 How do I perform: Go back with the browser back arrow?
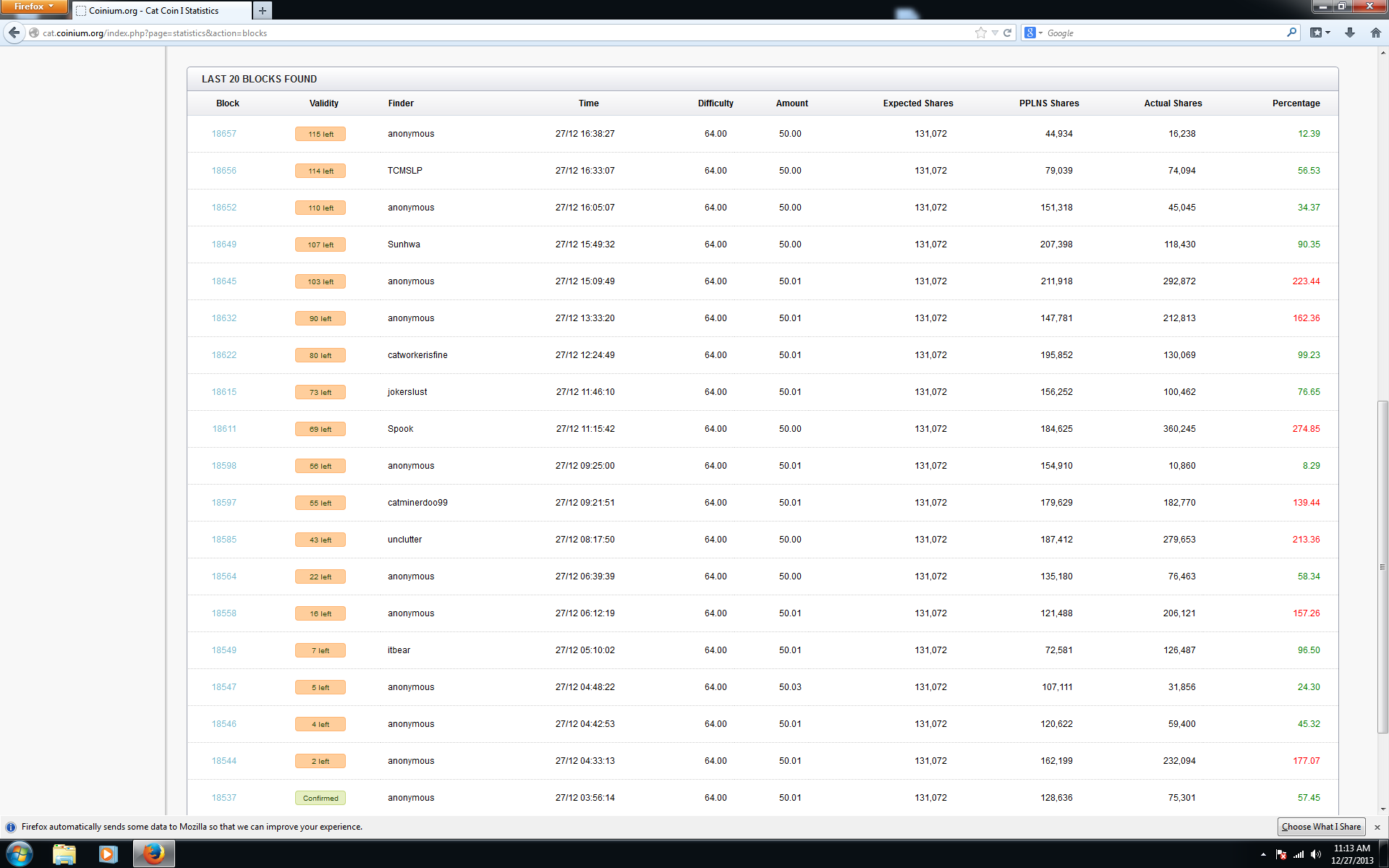tap(14, 33)
